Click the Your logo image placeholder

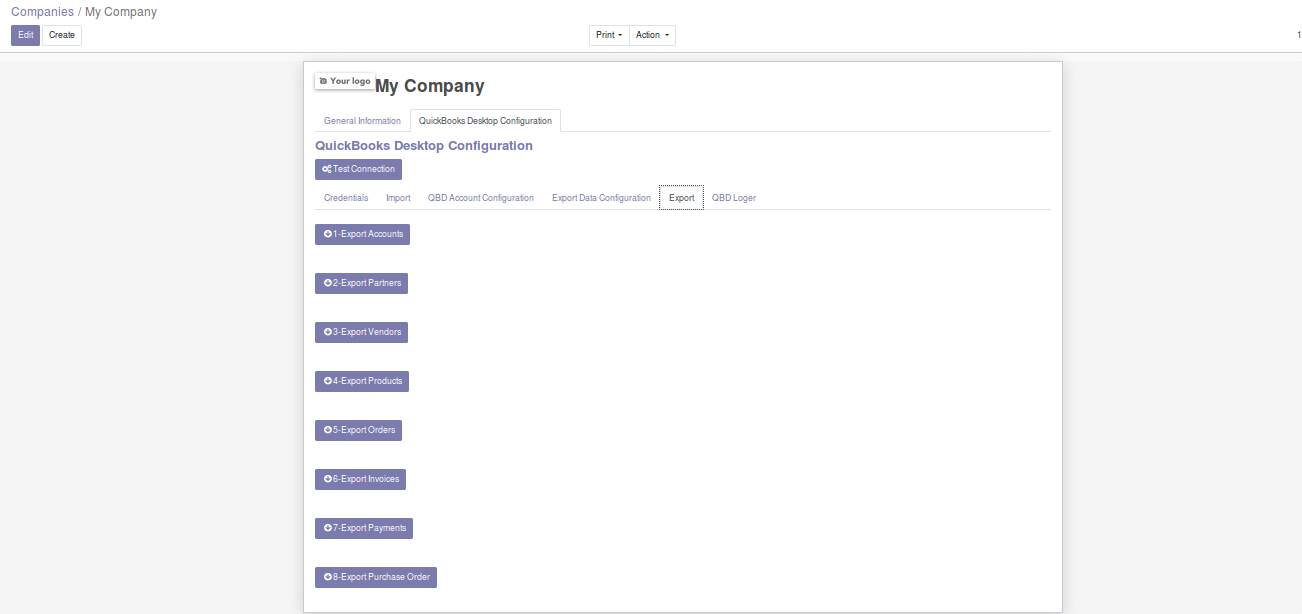tap(345, 81)
